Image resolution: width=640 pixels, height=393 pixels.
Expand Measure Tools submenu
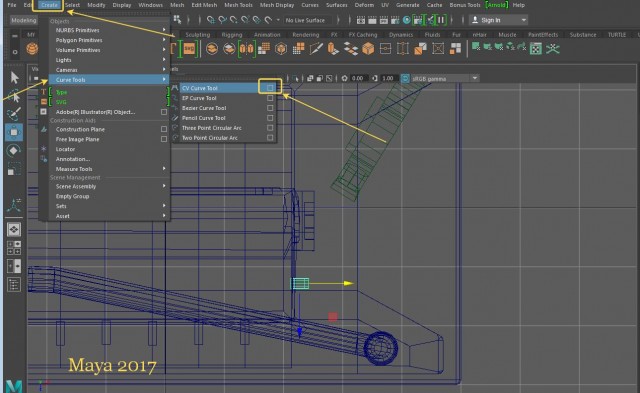(x=108, y=169)
